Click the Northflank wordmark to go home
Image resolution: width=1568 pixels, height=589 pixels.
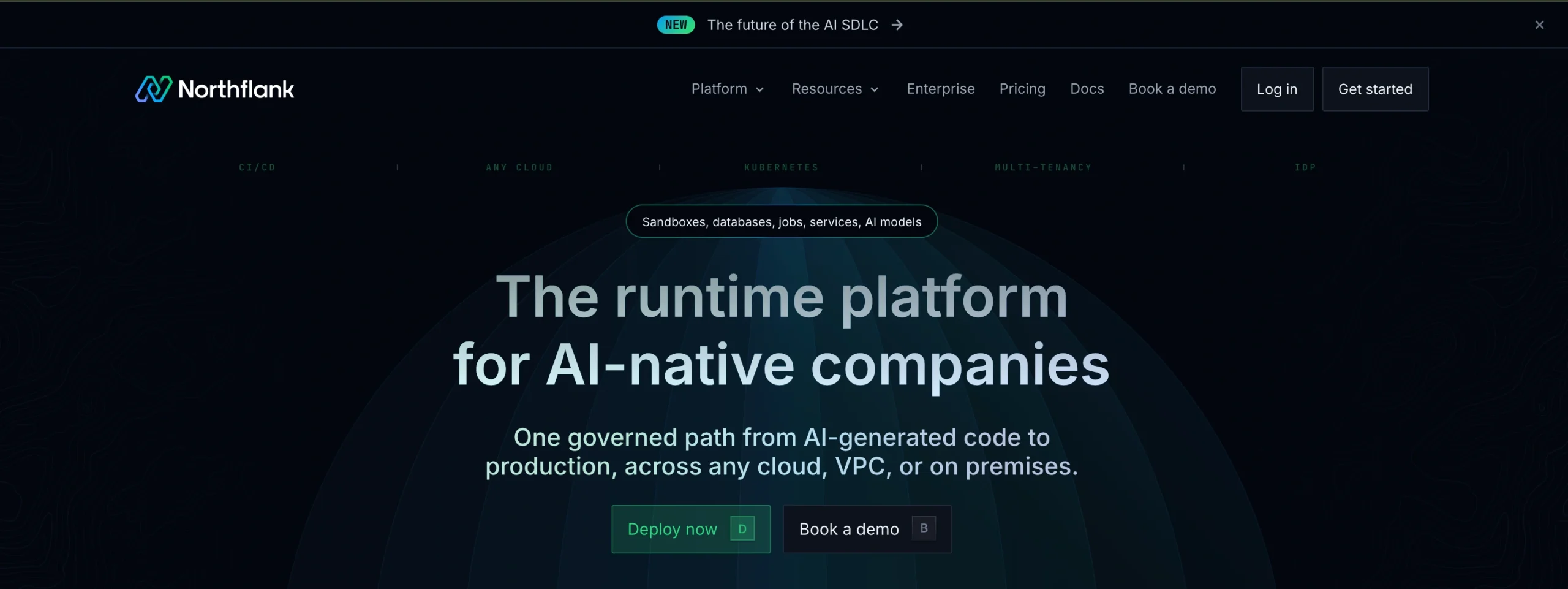pyautogui.click(x=236, y=89)
